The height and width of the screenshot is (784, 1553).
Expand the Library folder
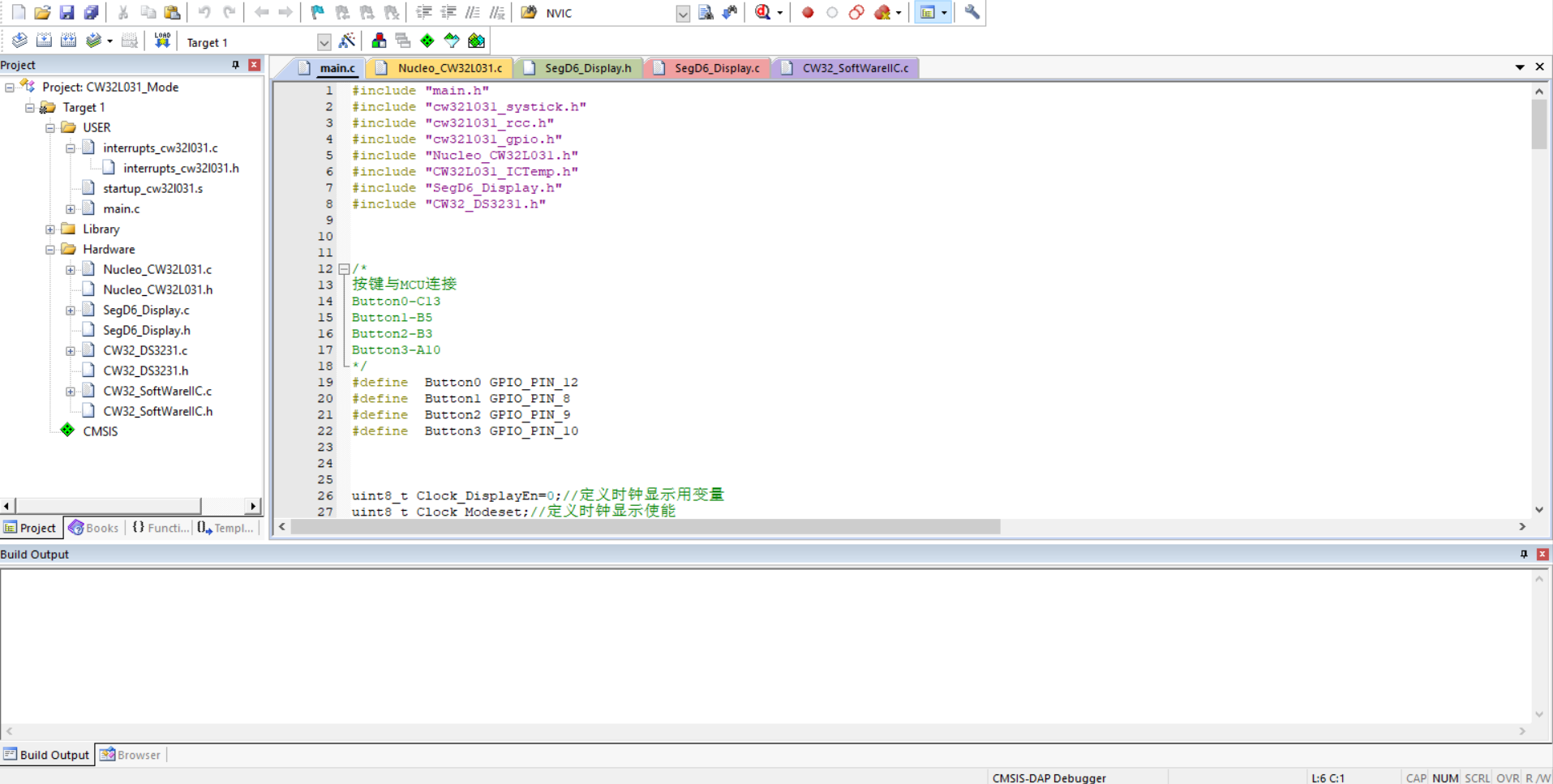point(50,229)
